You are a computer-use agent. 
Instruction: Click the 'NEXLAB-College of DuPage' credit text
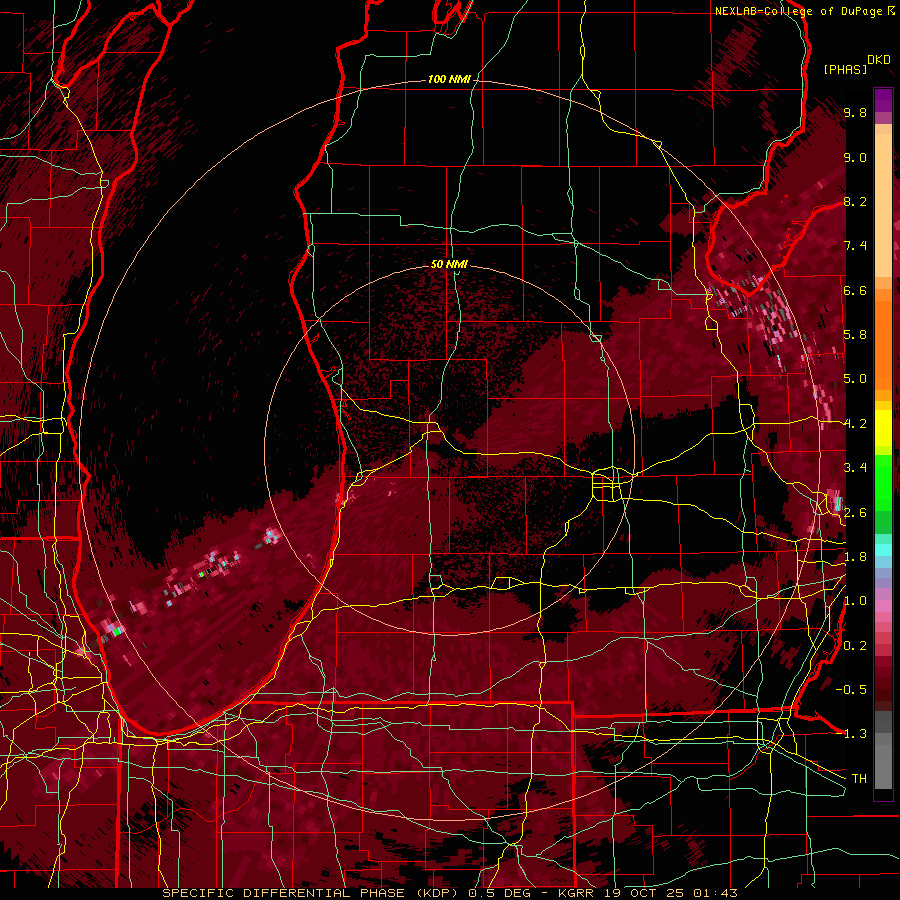tap(798, 11)
